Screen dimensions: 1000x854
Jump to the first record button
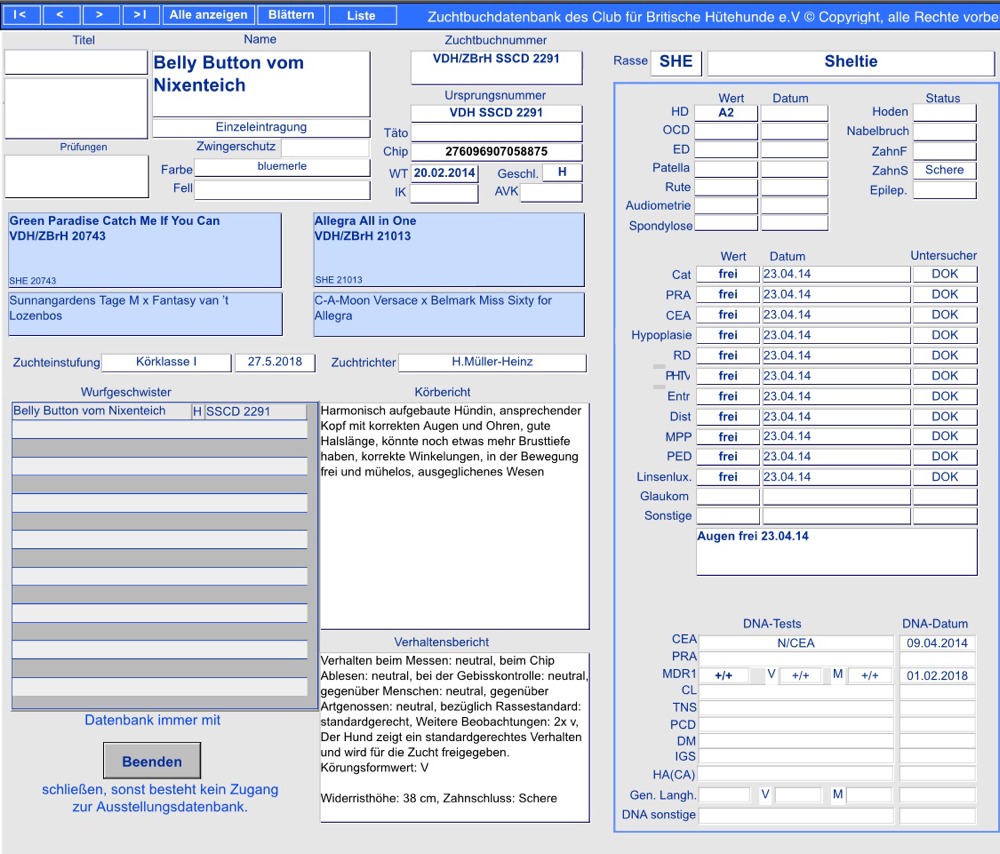coord(21,15)
